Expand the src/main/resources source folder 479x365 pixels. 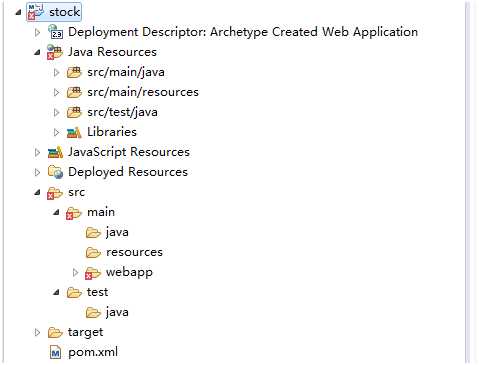coord(56,92)
